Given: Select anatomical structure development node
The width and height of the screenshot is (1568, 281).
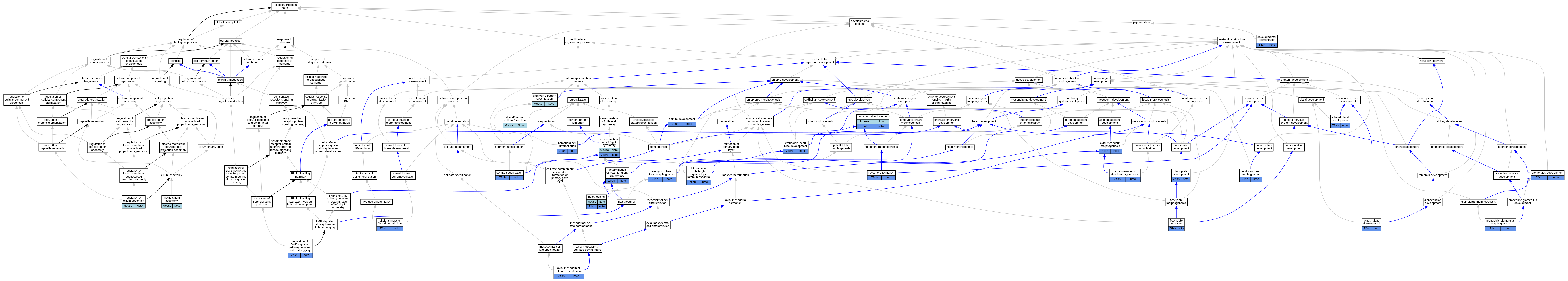Looking at the screenshot, I should tap(1231, 42).
